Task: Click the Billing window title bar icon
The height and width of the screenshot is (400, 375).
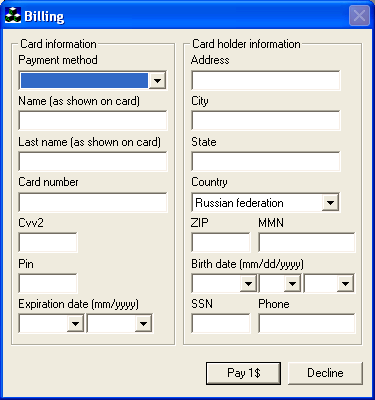Action: coord(13,15)
